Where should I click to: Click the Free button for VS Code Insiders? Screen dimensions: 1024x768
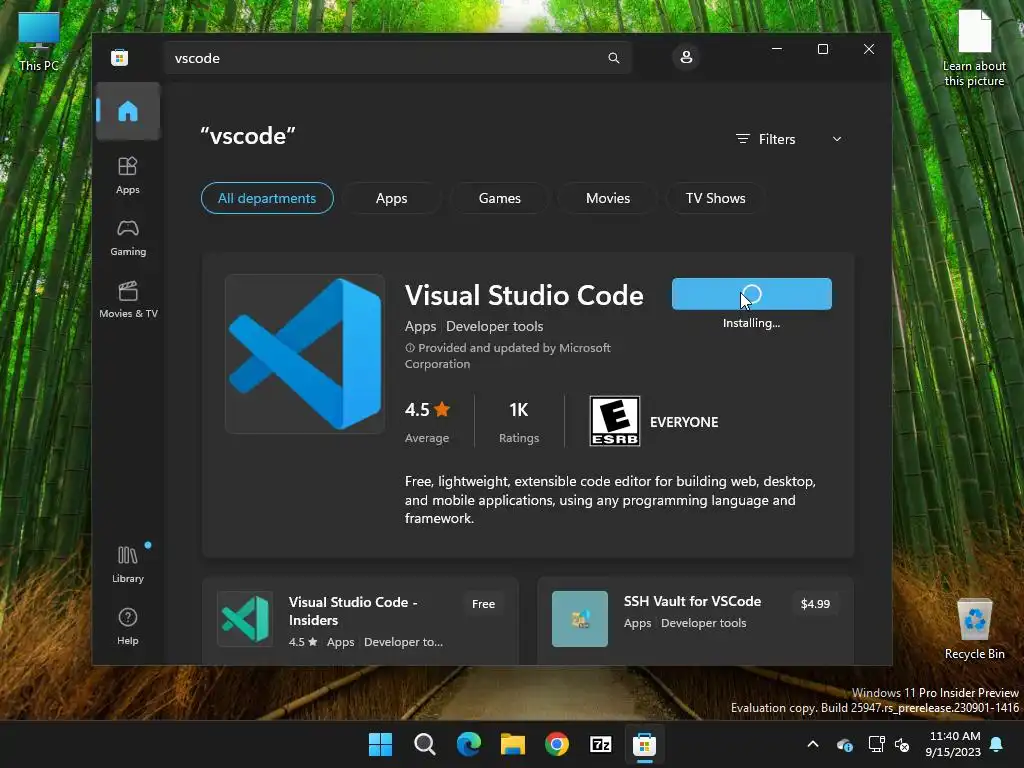pos(483,604)
